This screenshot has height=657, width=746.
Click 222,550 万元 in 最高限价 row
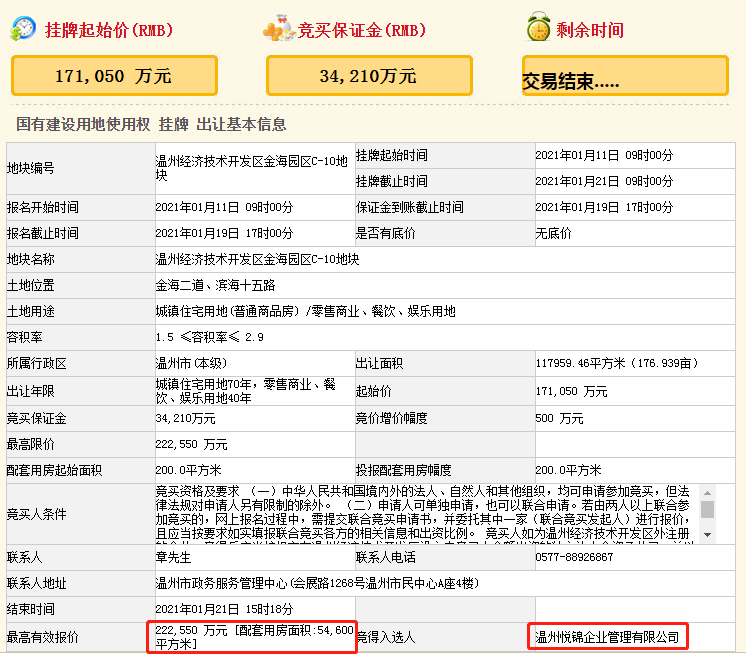(x=191, y=444)
